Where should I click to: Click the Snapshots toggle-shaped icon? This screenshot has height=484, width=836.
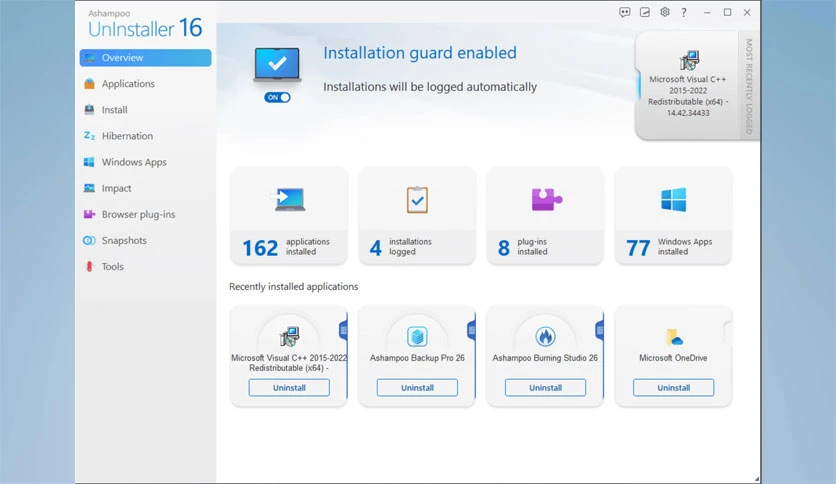[89, 240]
